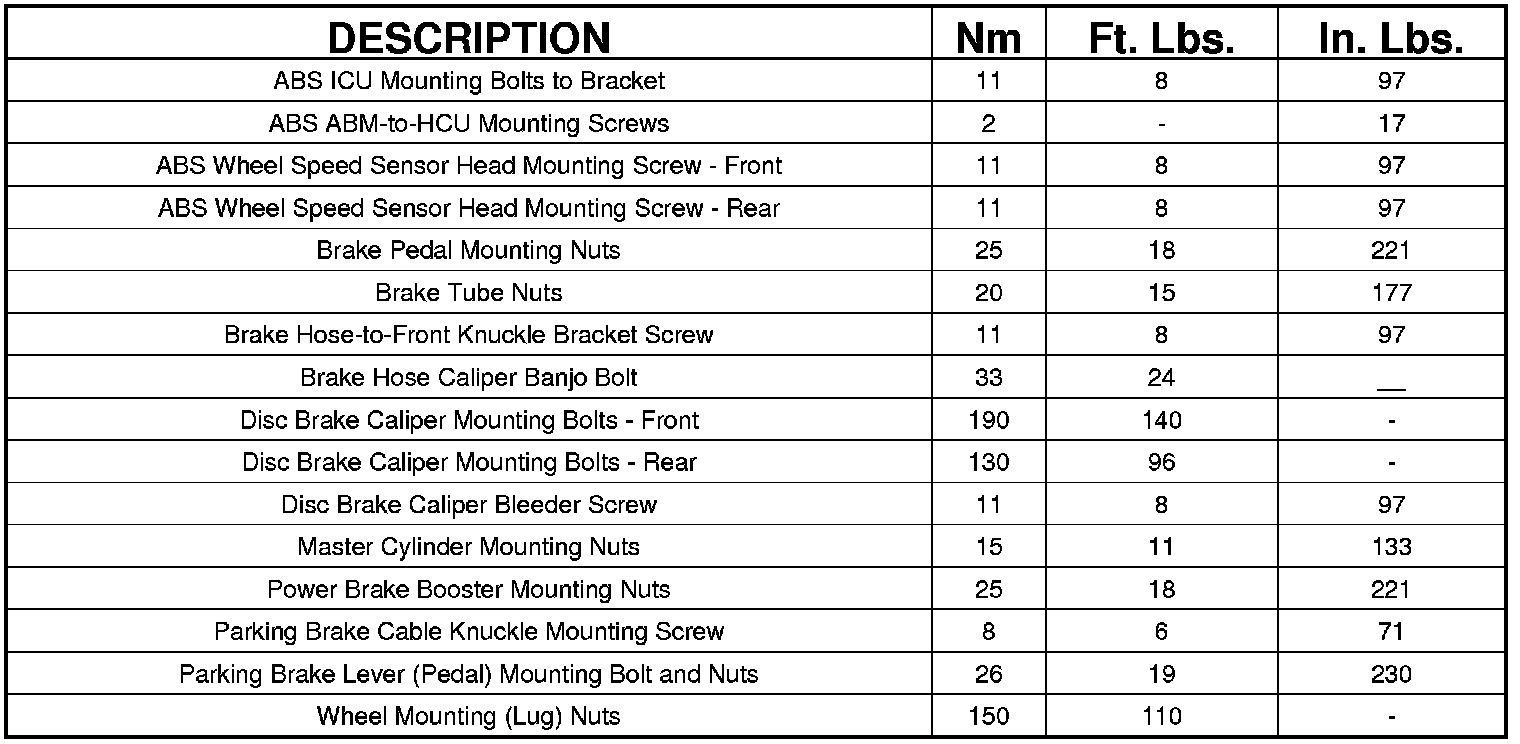Select the Wheel Mounting (Lug) Nuts description
Image resolution: width=1520 pixels, height=744 pixels.
click(x=468, y=716)
